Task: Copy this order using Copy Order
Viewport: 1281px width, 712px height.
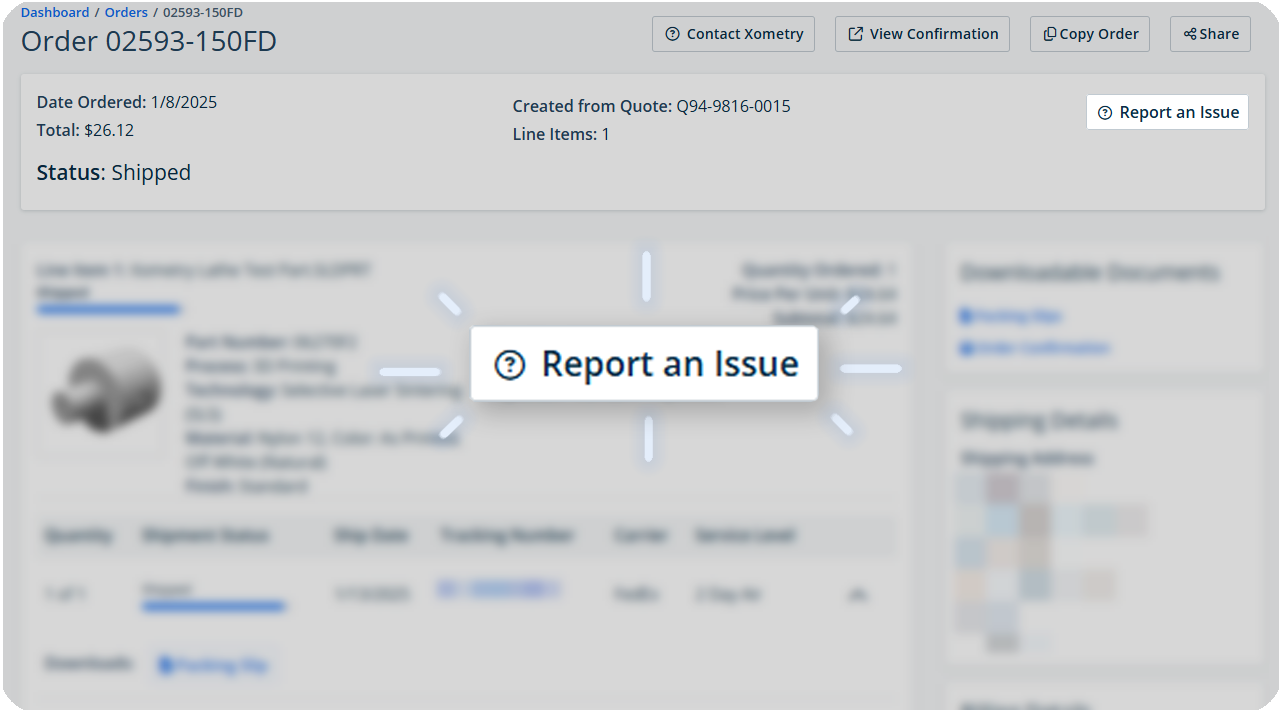Action: pyautogui.click(x=1089, y=33)
